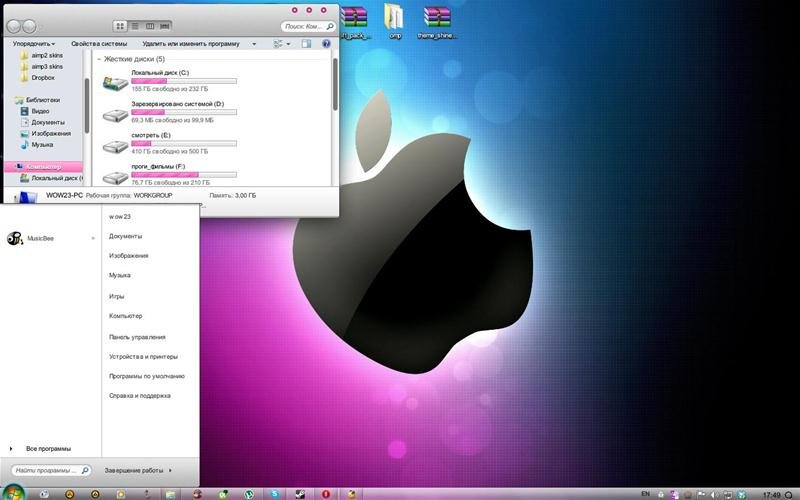Select the Local Disk (C:) drive icon

click(x=115, y=82)
